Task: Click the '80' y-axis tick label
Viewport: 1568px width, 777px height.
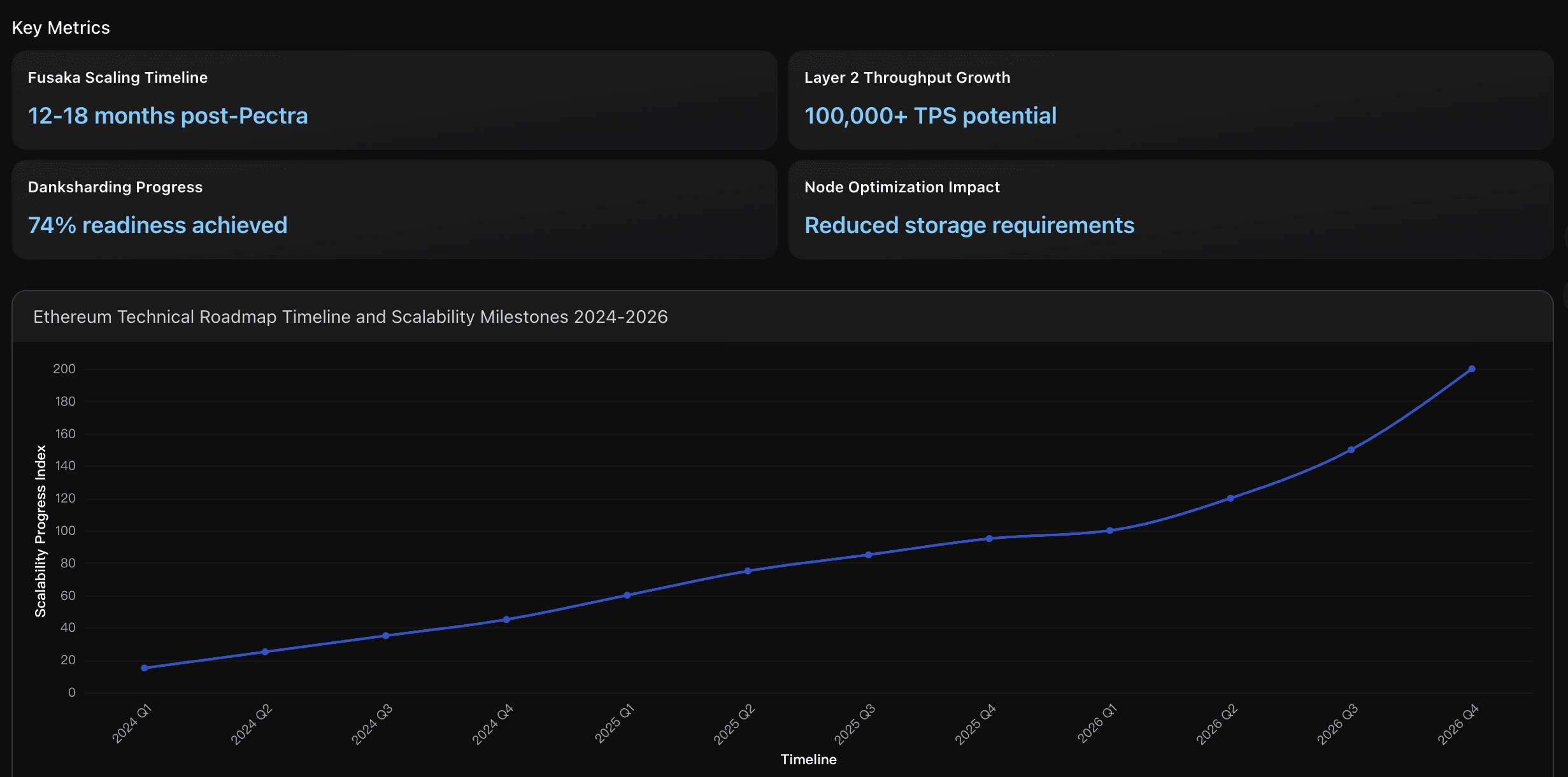Action: pos(68,563)
